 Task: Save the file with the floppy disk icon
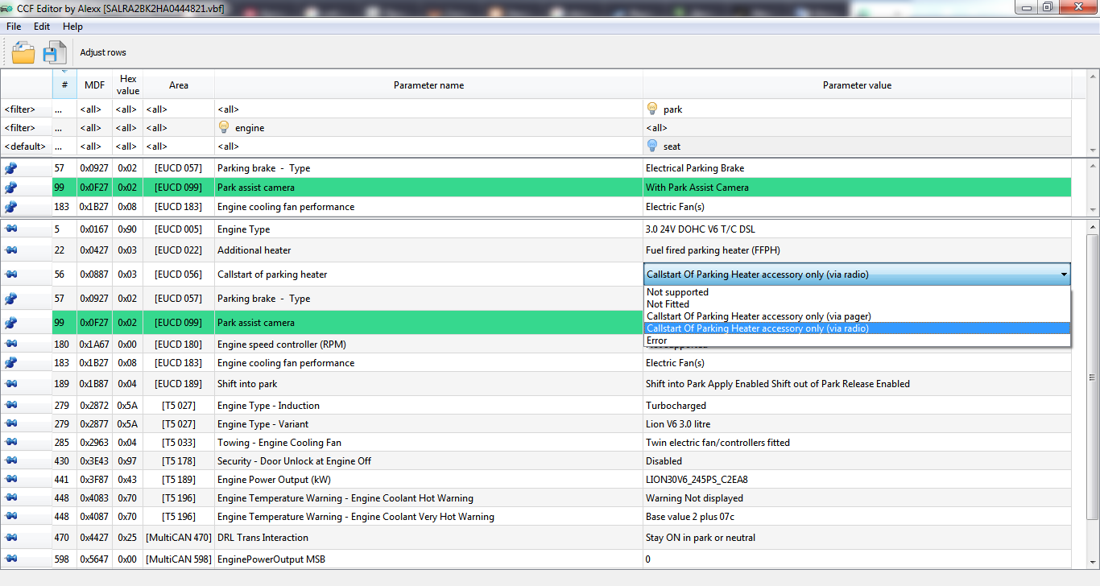[54, 53]
